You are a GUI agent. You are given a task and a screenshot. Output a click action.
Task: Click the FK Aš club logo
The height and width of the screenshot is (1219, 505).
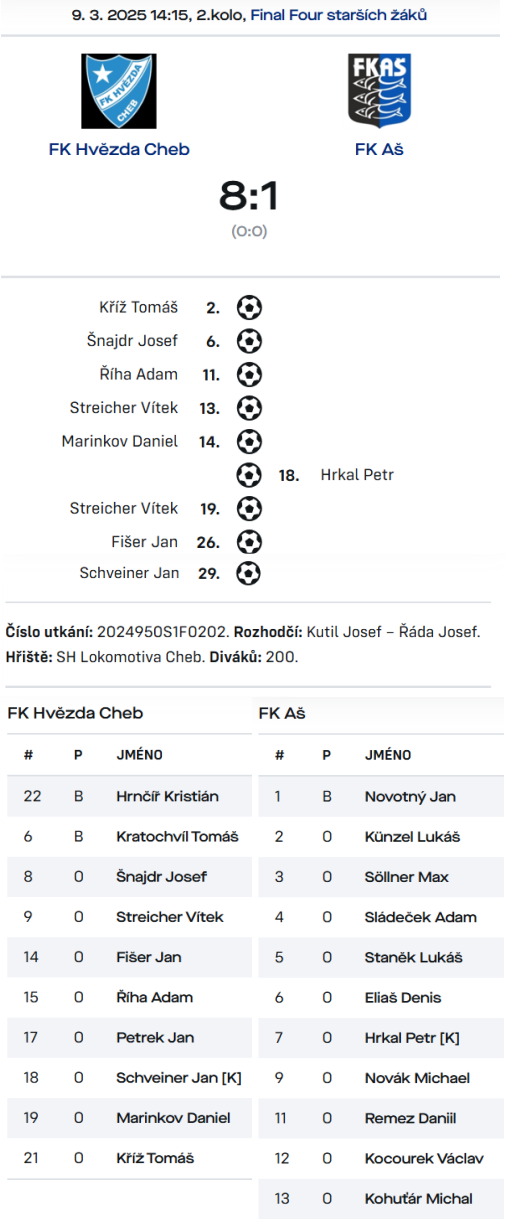point(379,91)
